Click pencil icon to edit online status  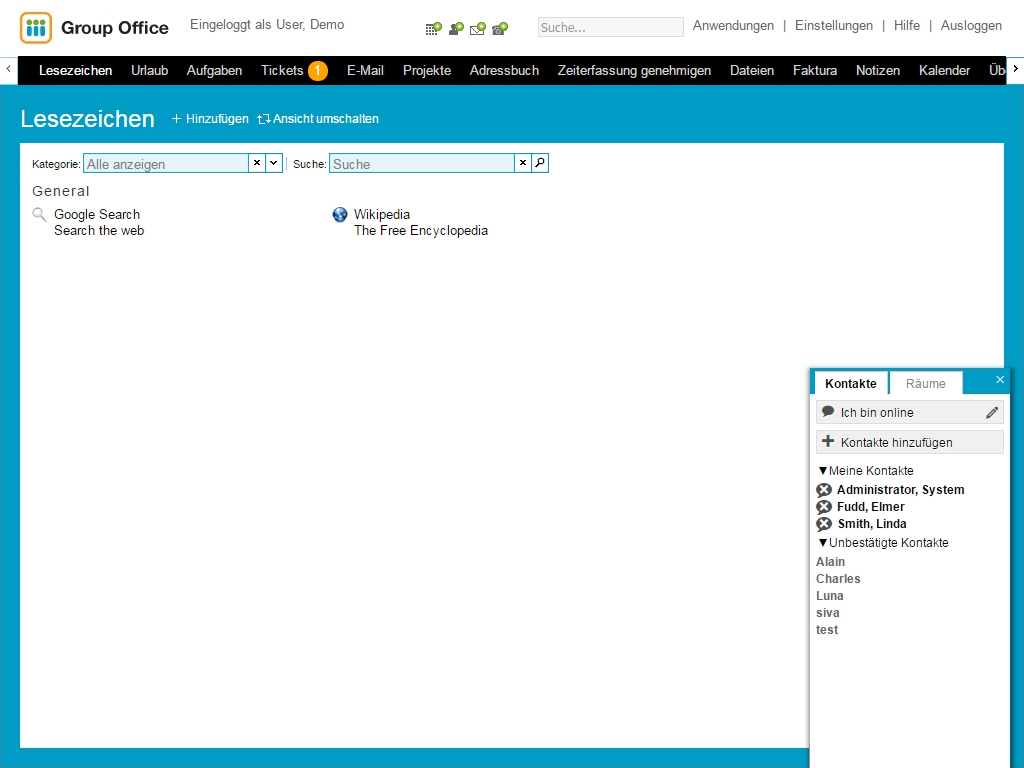[992, 412]
